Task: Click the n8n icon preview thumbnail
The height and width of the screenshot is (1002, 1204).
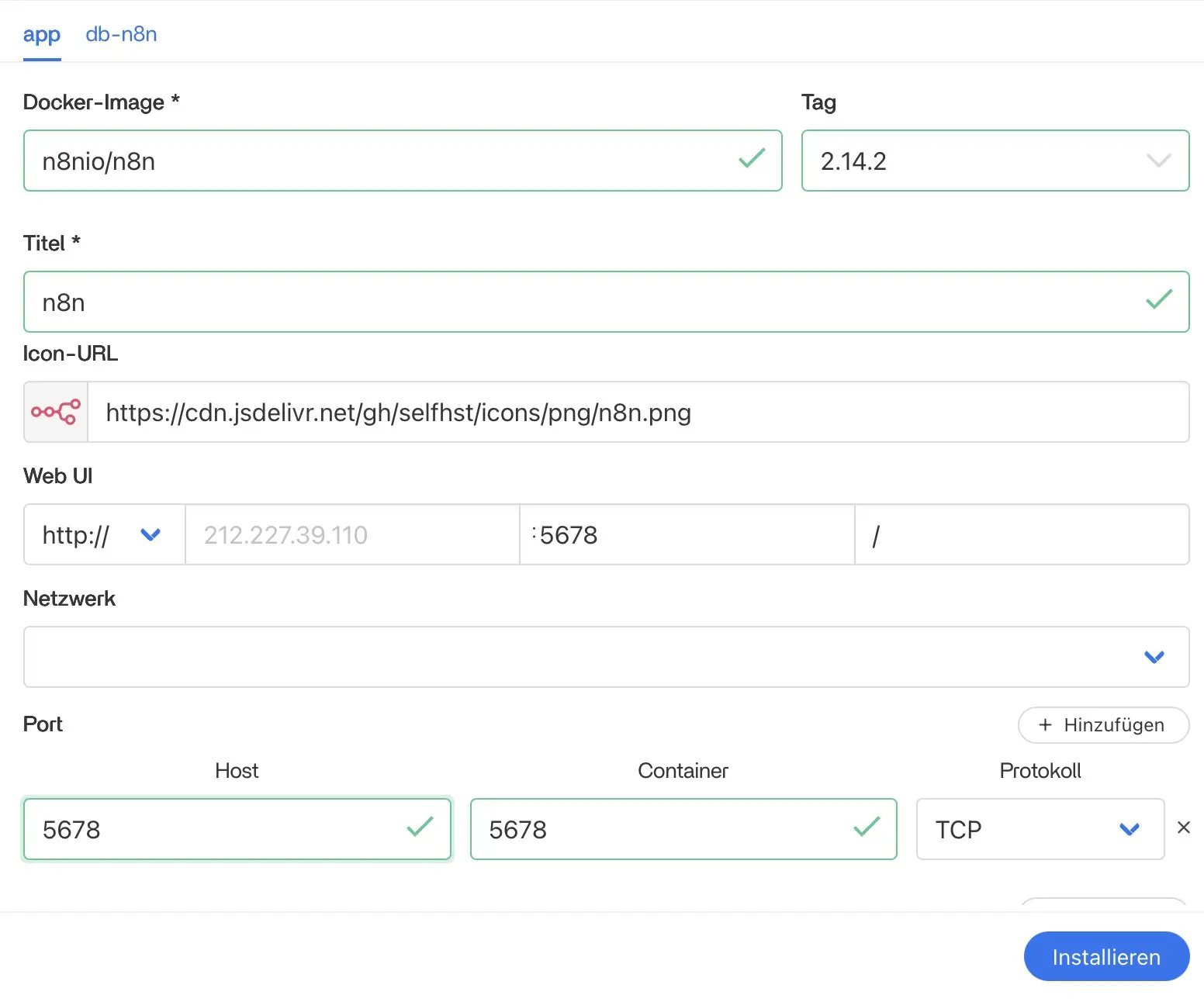Action: [56, 412]
